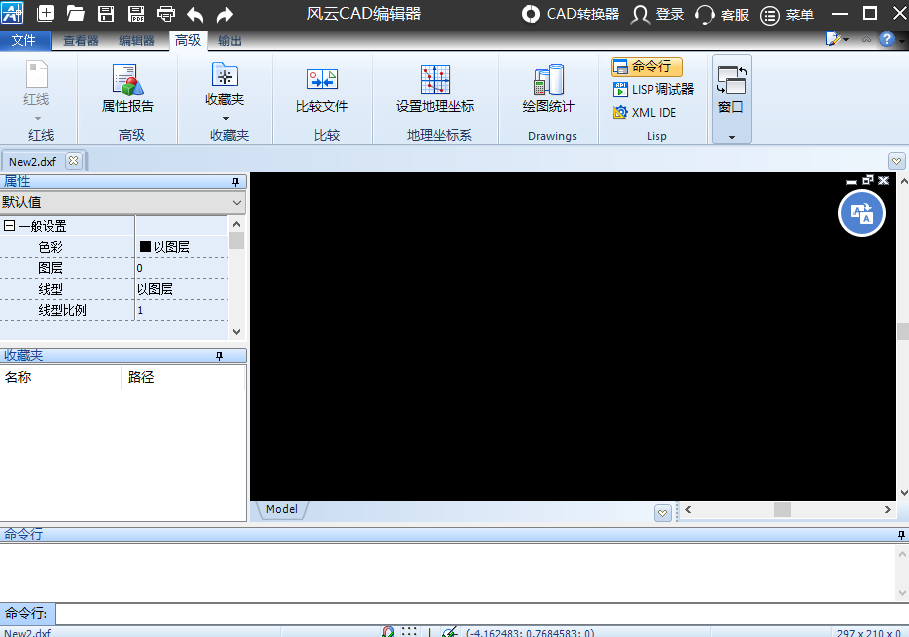
Task: Switch to the 输出 tab
Action: coord(230,41)
